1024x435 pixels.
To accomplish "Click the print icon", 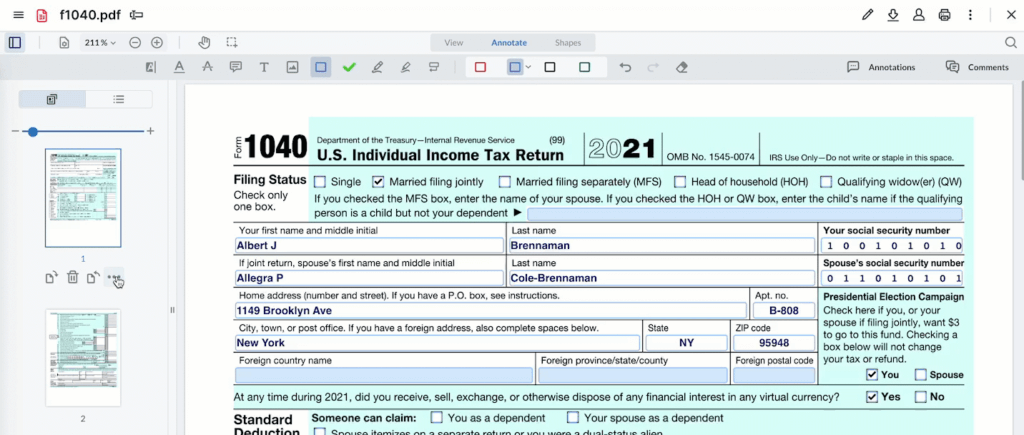I will [x=944, y=15].
